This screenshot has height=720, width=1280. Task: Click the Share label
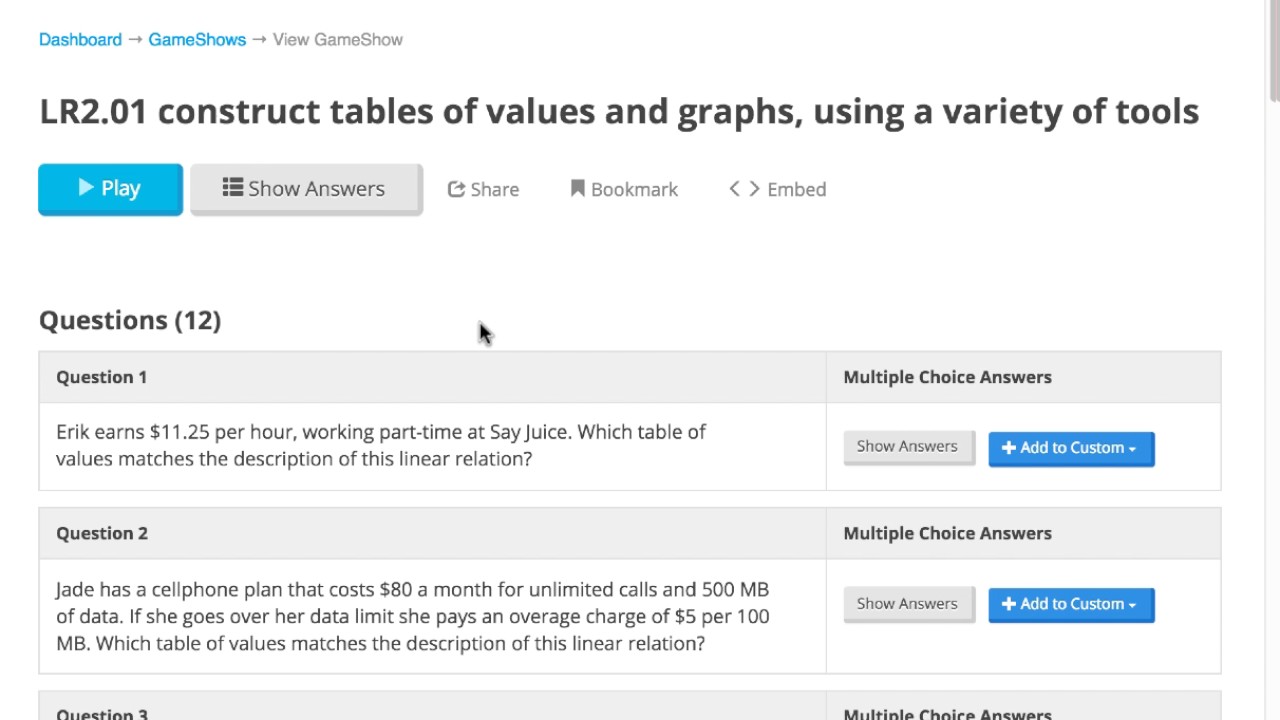tap(494, 189)
